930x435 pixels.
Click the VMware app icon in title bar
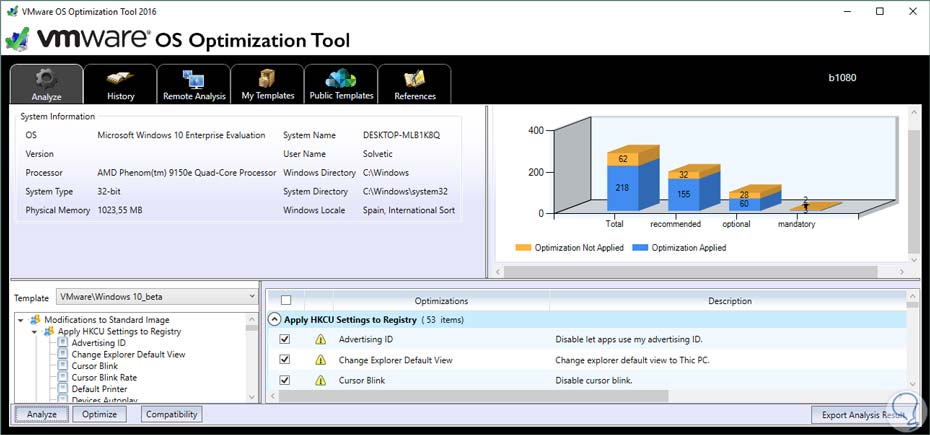click(12, 11)
